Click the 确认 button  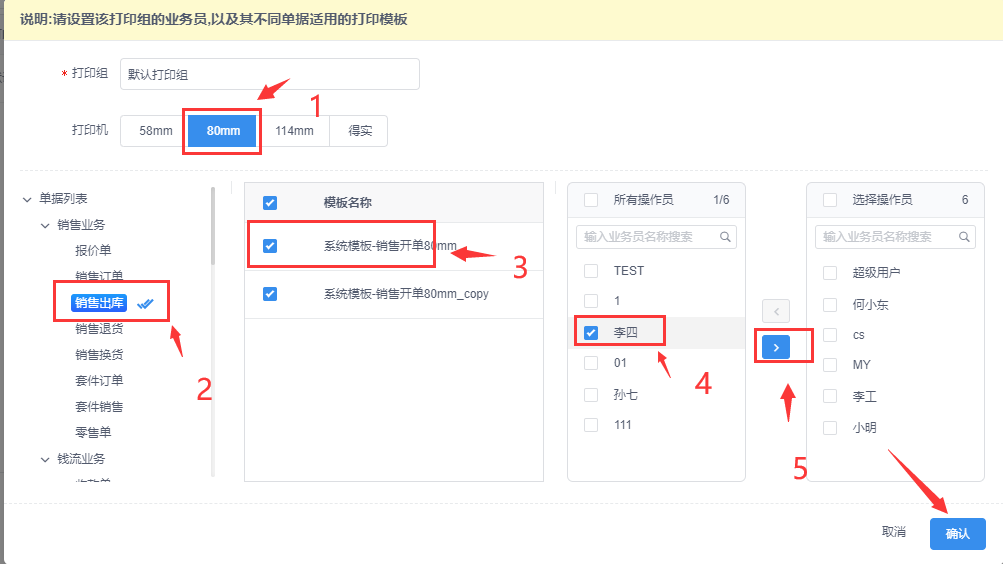[958, 533]
